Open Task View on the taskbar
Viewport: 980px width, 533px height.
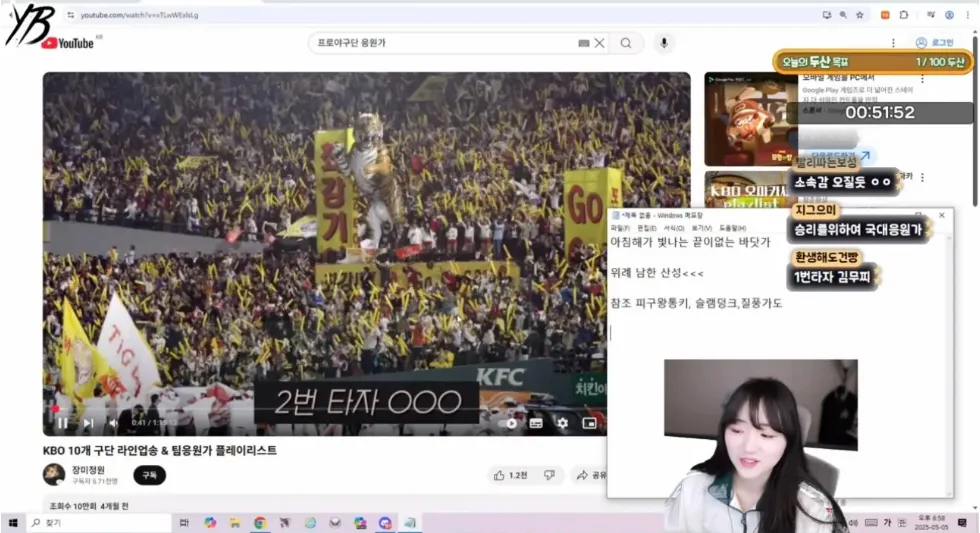click(184, 522)
